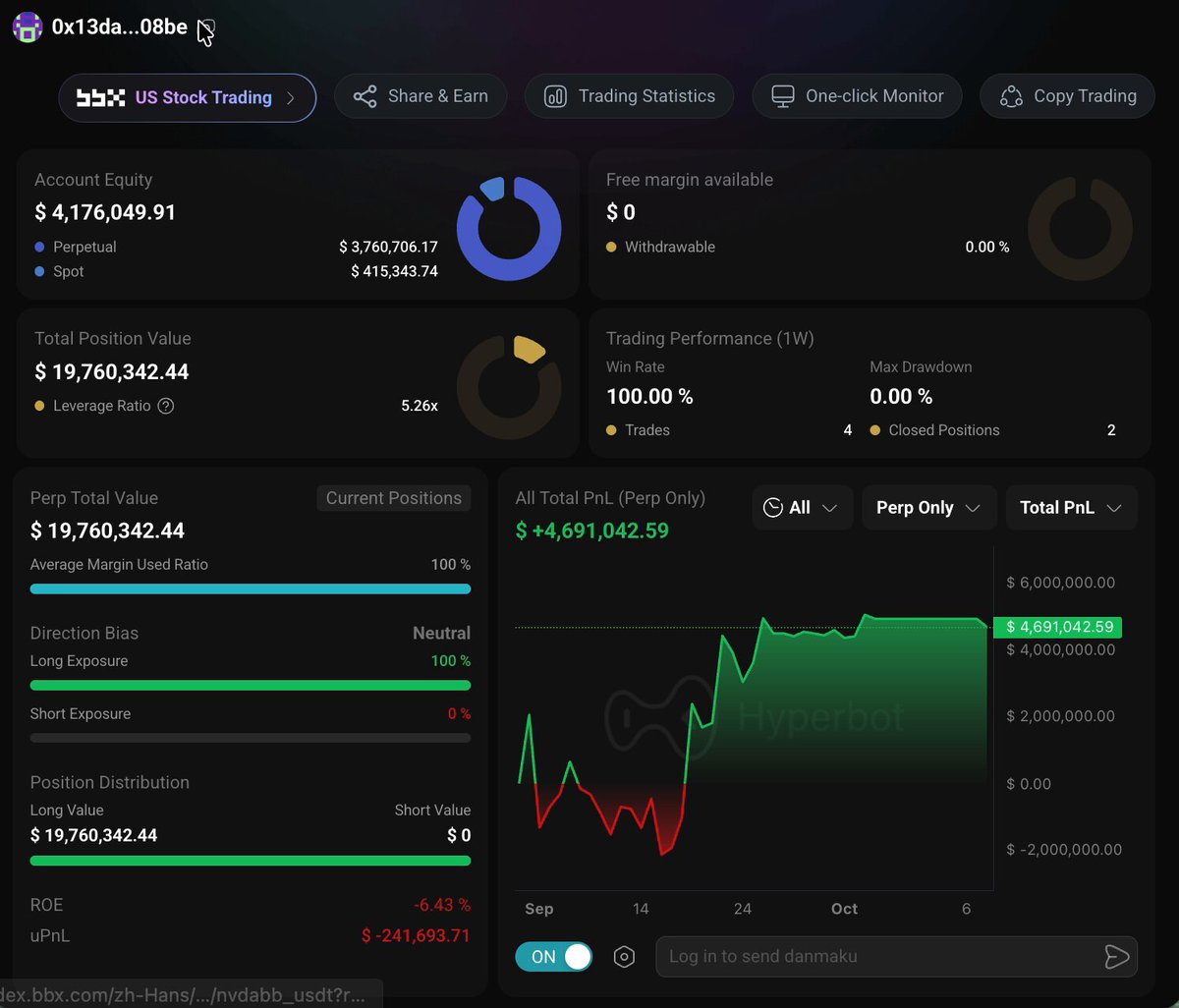This screenshot has width=1179, height=1008.
Task: Click the Long Exposure progress bar
Action: point(251,685)
